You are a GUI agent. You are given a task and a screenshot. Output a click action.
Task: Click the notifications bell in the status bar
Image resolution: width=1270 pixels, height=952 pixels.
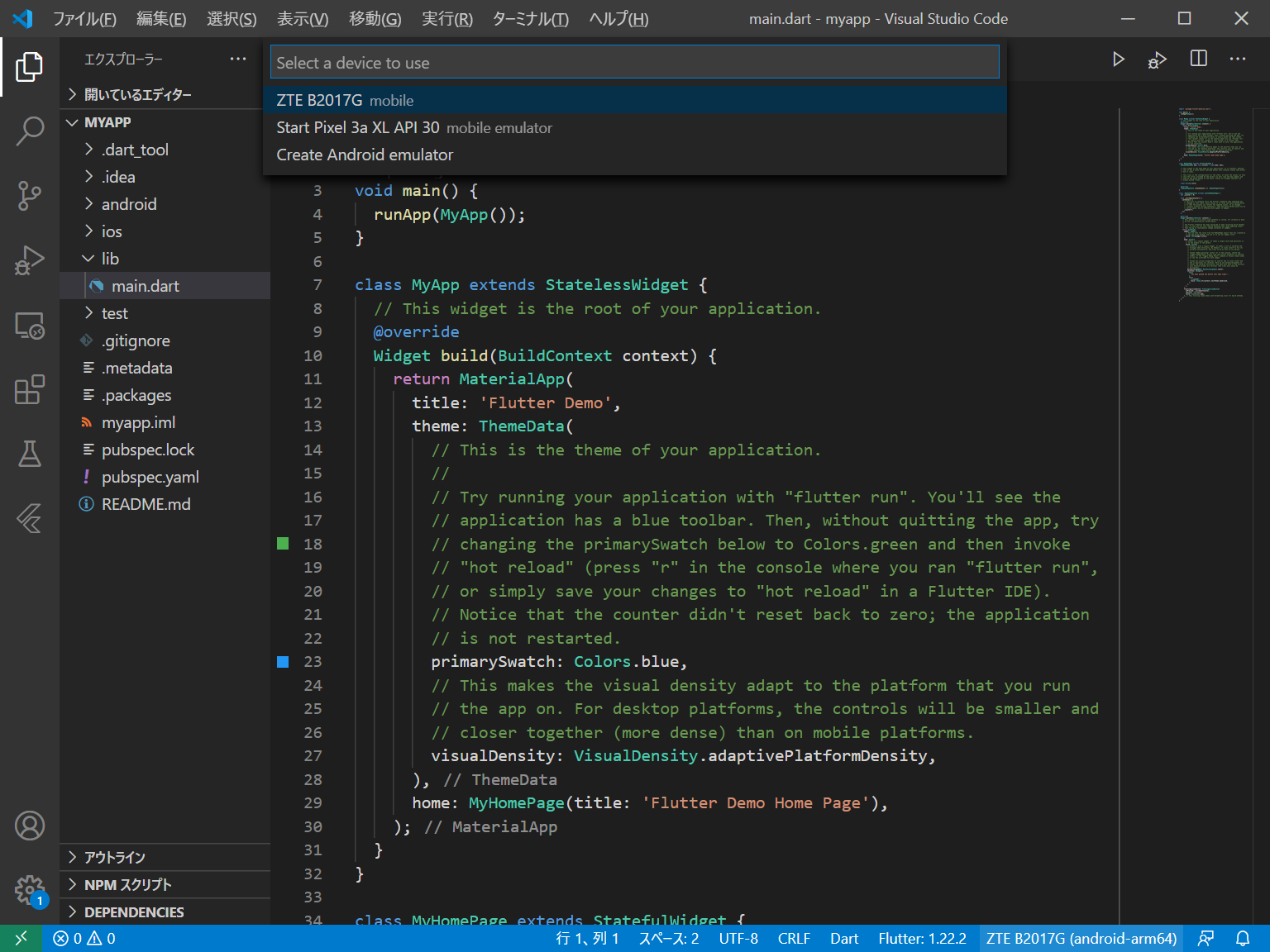click(1243, 938)
